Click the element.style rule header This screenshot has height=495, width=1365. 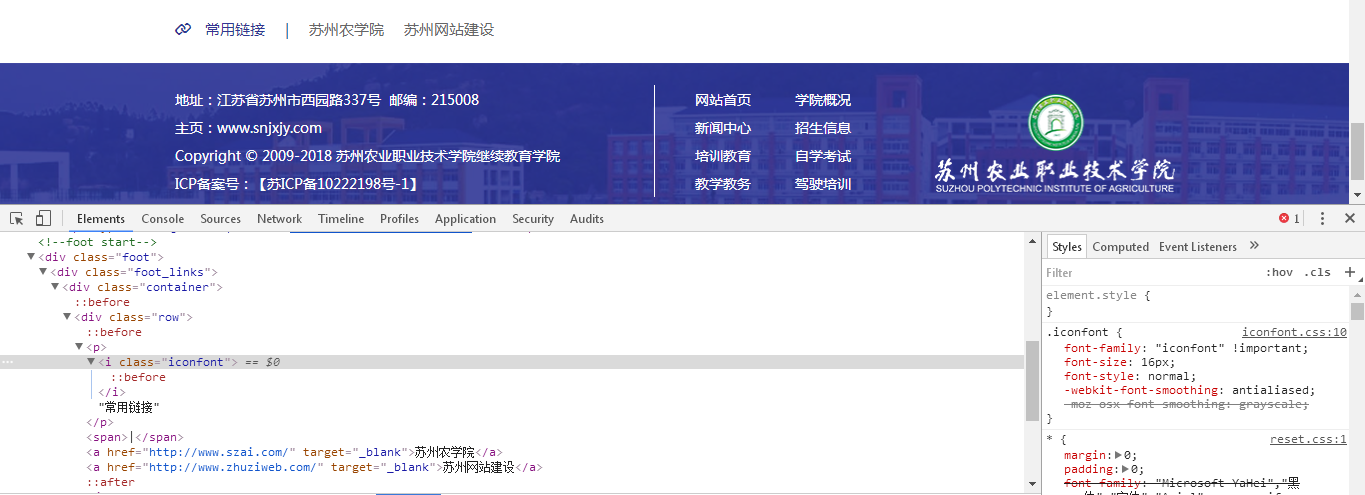coord(1098,296)
